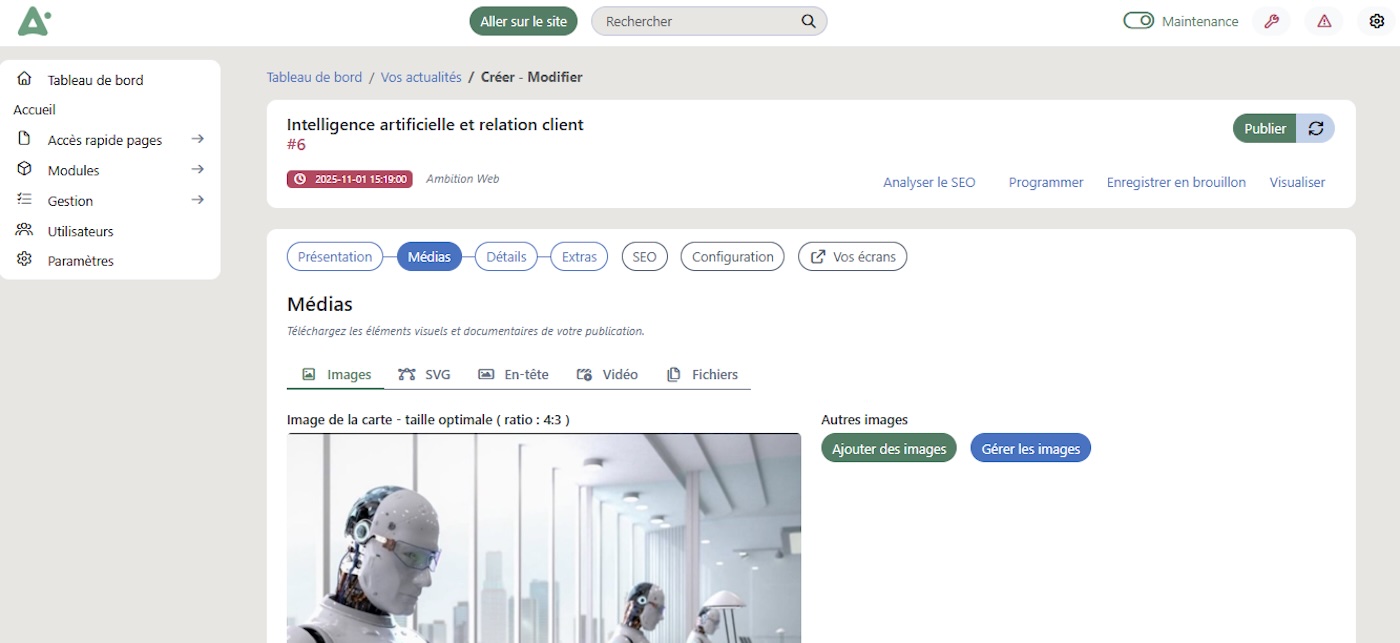The image size is (1400, 643).
Task: Click the home icon for Tableau de bord
Action: [x=25, y=79]
